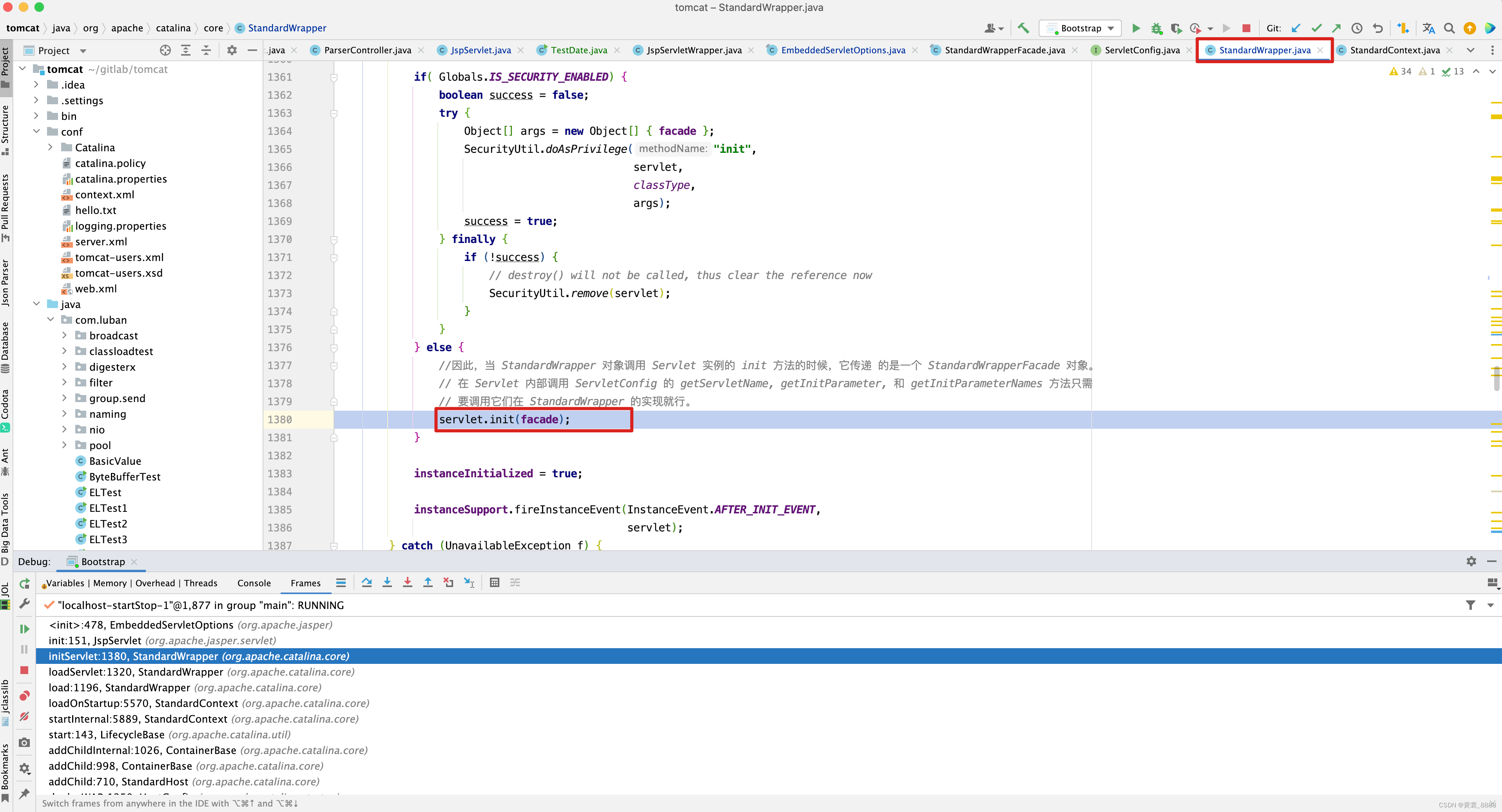This screenshot has width=1502, height=812.
Task: Toggle the pin tab icon in Debug panel
Action: (x=24, y=793)
